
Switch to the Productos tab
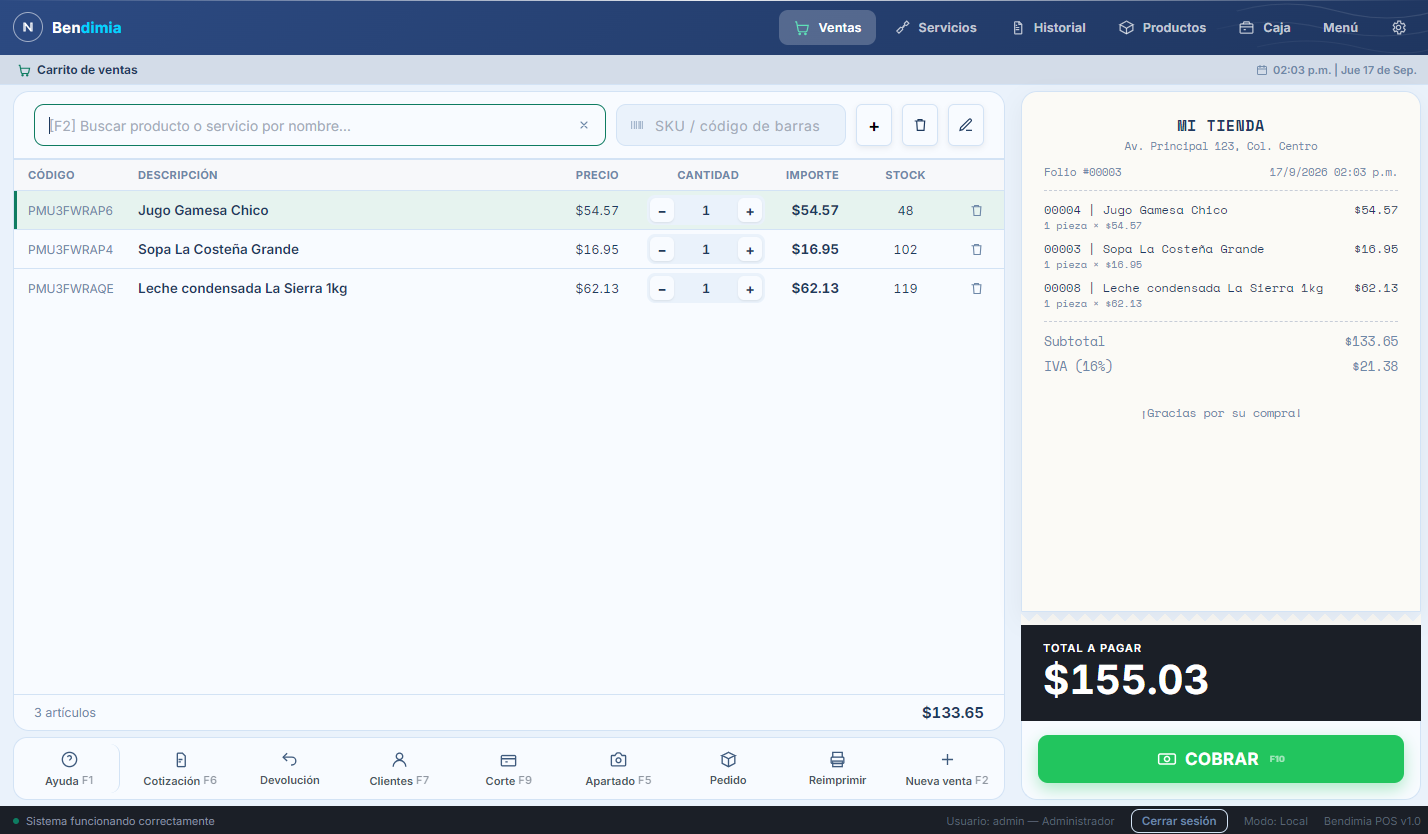coord(1162,28)
